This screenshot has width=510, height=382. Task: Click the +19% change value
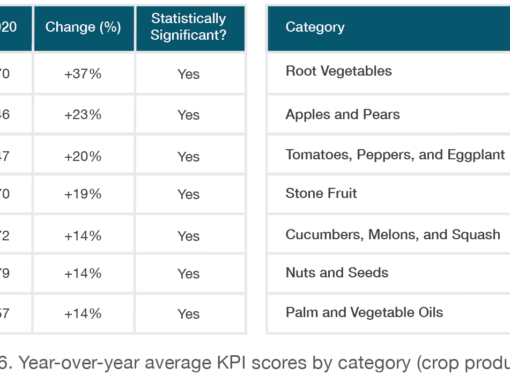tap(83, 194)
